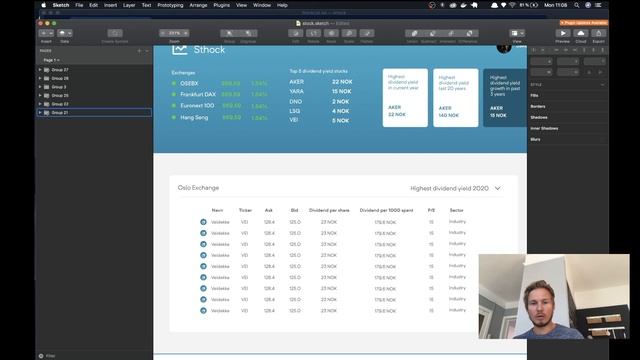Click the Shadows section in inspector
Screen dimensions: 640x360
click(539, 118)
